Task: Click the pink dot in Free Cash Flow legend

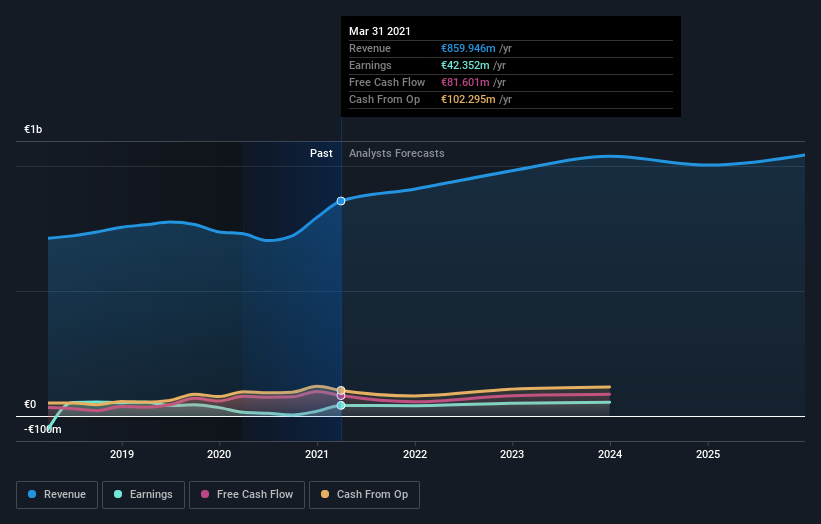Action: tap(205, 494)
